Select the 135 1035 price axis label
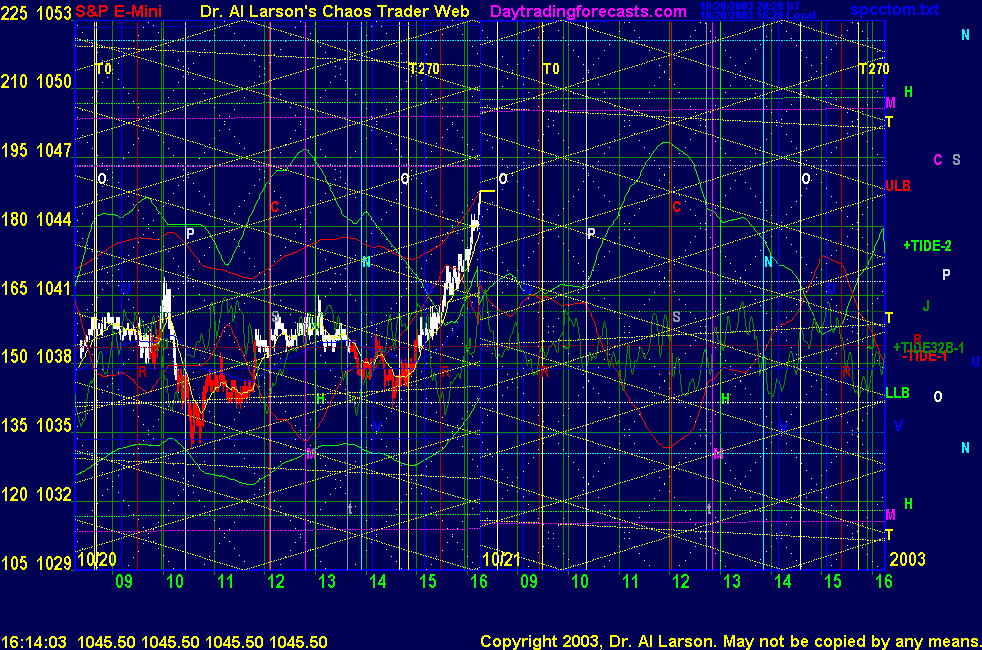 (x=36, y=425)
